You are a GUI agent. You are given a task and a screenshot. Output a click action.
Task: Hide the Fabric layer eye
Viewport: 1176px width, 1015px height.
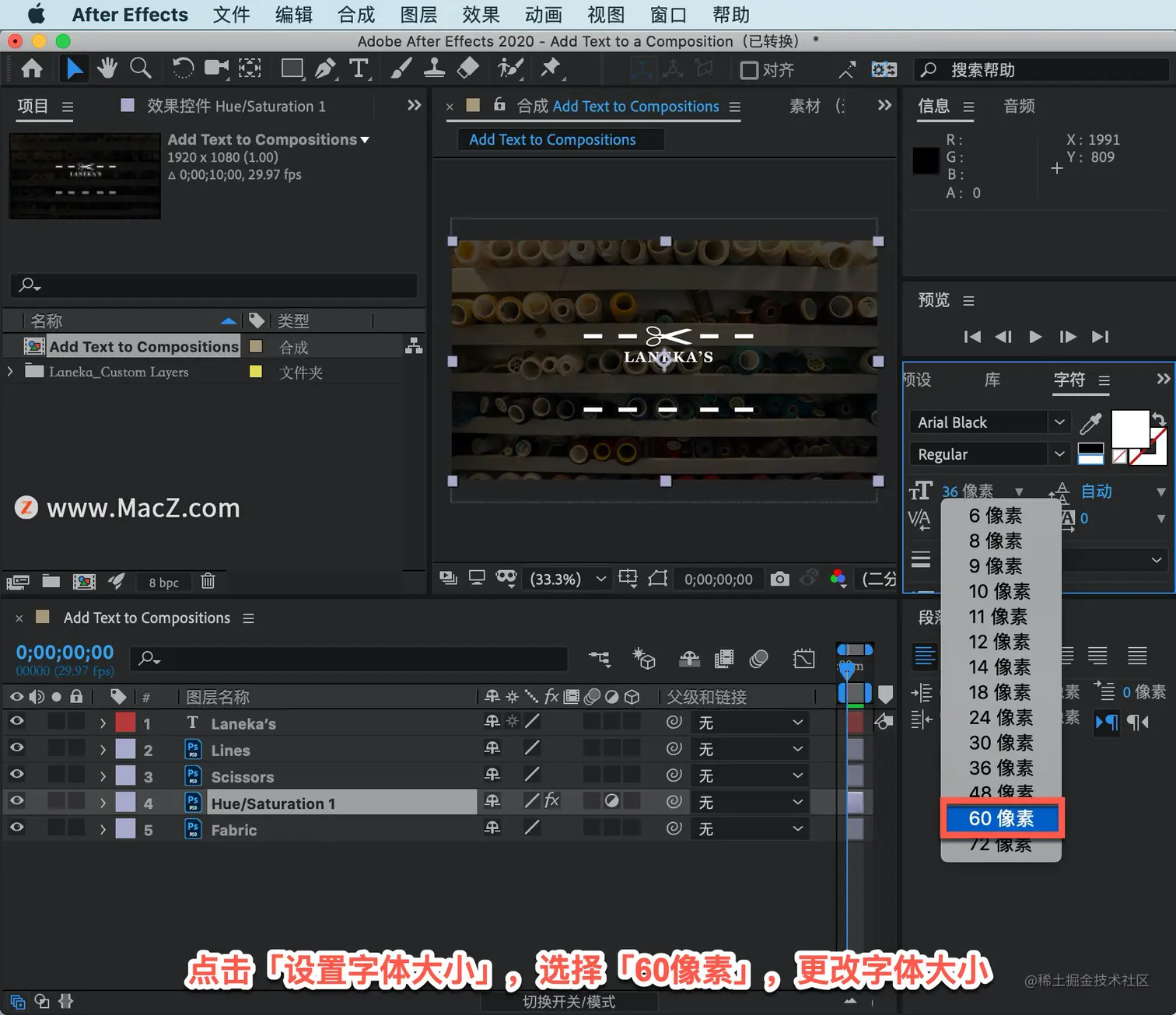coord(16,828)
